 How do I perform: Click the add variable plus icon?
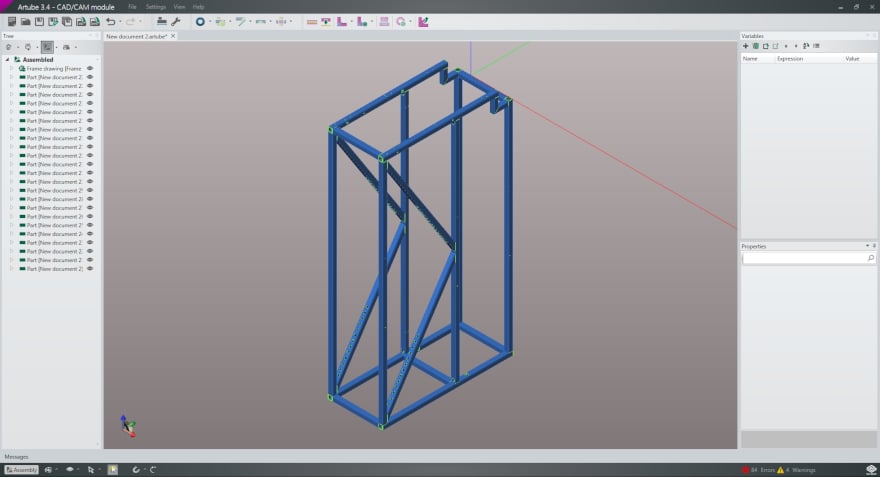[745, 46]
